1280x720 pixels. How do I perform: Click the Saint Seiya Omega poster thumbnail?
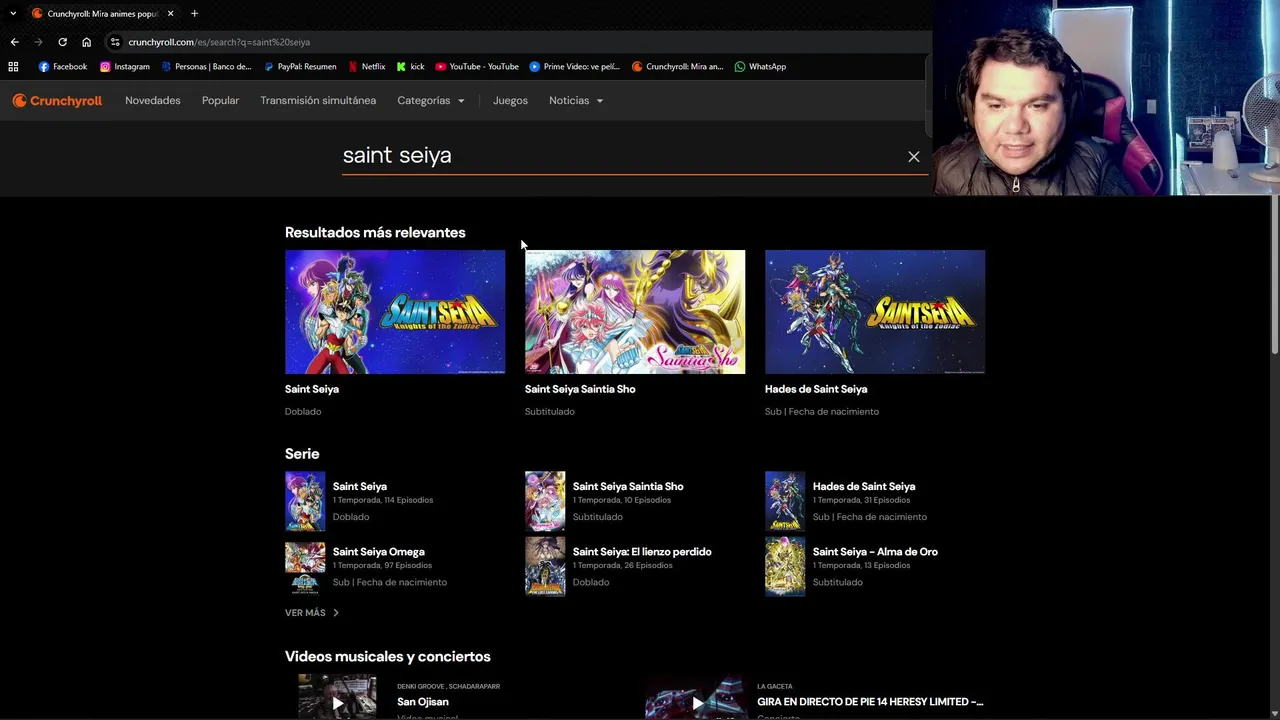point(305,567)
